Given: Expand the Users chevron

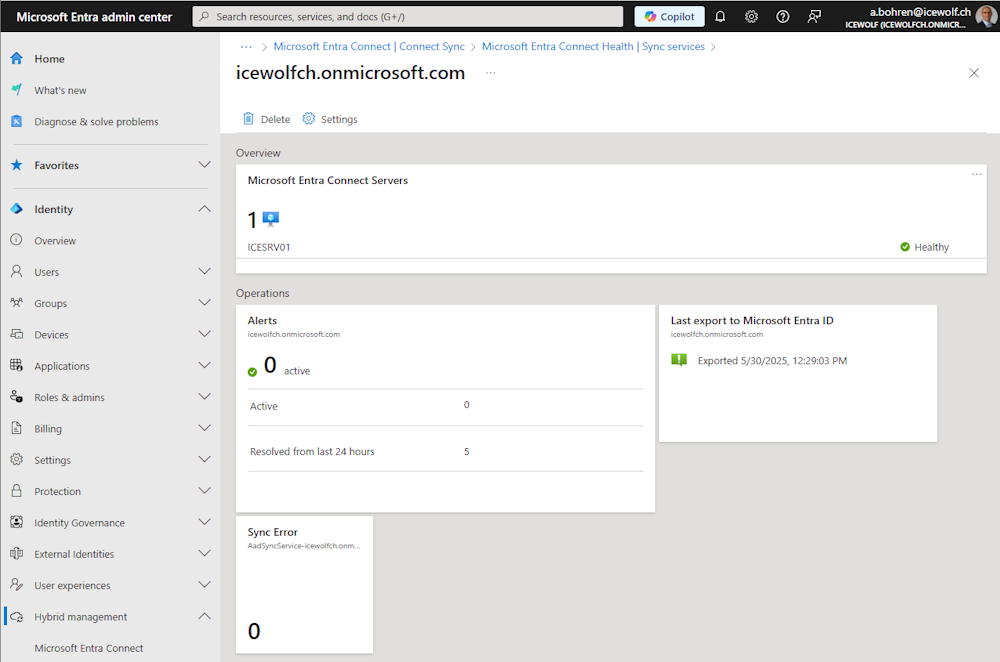Looking at the screenshot, I should click(204, 272).
